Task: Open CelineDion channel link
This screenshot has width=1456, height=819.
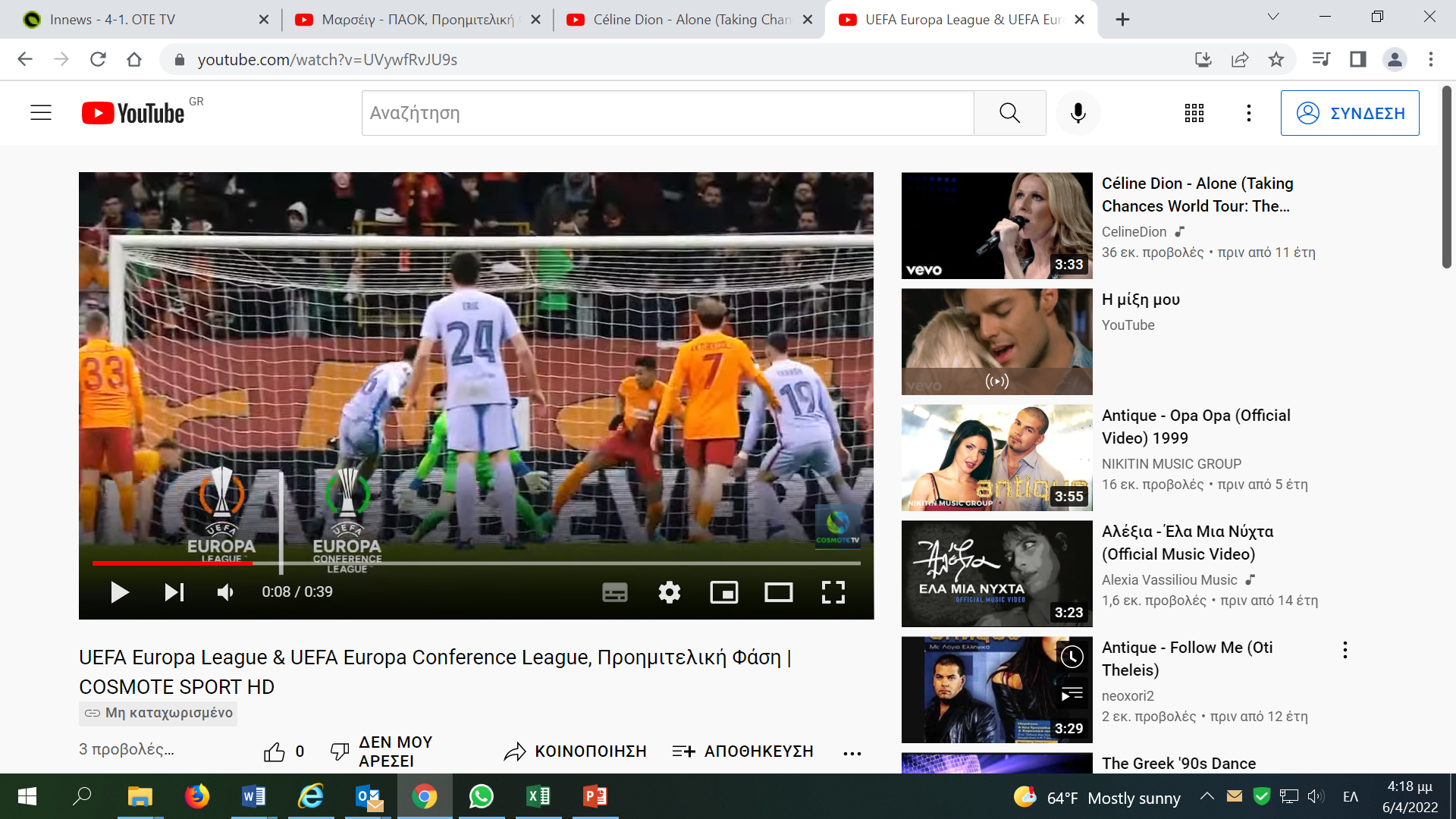Action: 1134,232
